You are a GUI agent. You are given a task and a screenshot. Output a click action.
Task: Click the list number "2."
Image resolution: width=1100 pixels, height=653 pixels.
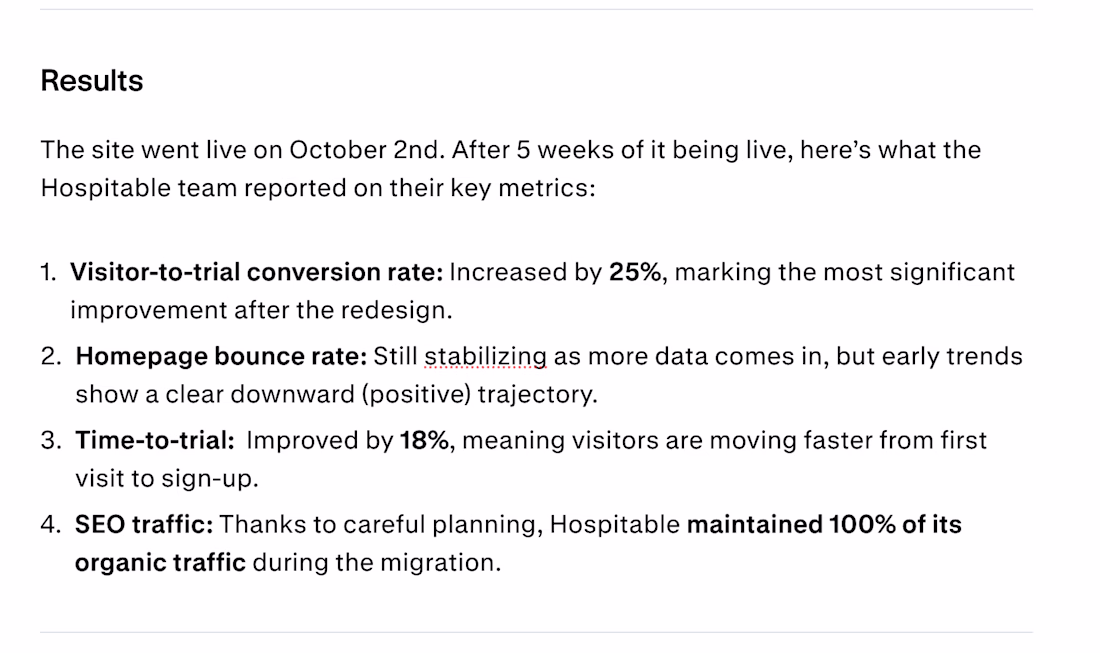(51, 357)
